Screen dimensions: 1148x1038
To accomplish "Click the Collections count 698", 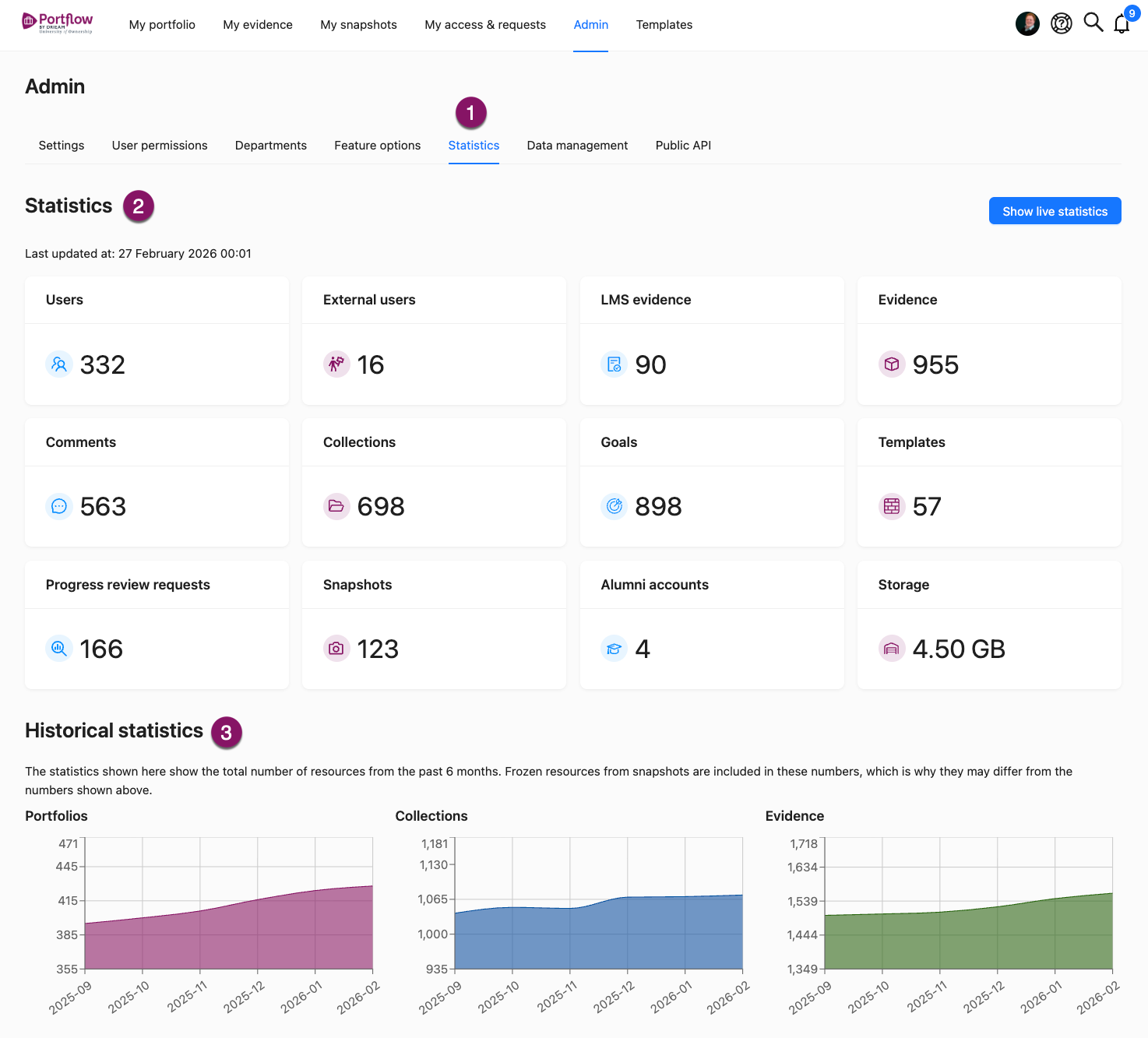I will (x=381, y=507).
